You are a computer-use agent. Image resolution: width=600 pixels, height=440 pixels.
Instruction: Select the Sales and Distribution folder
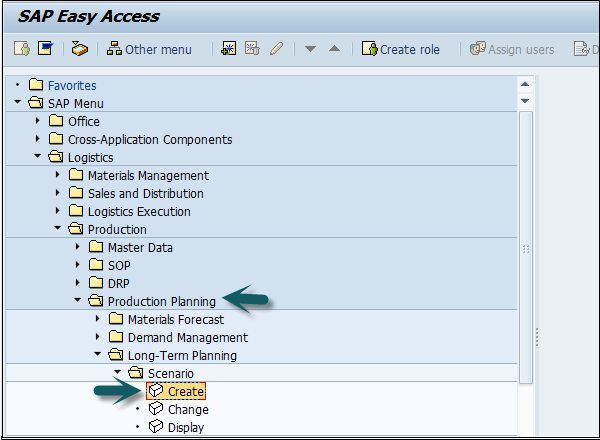click(x=145, y=194)
